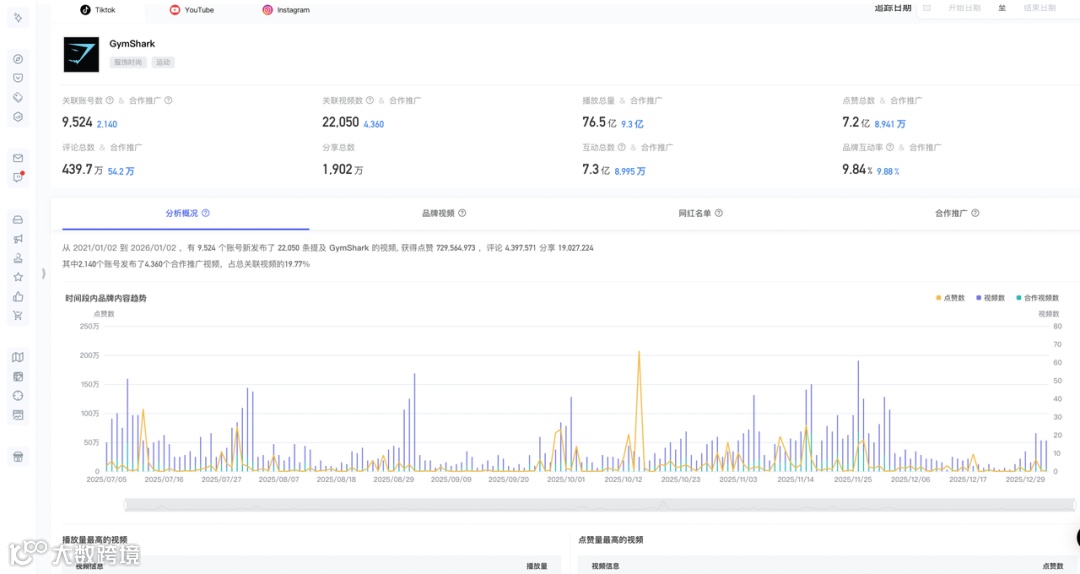Open the storefront icon in the sidebar
Image resolution: width=1080 pixels, height=574 pixels.
coord(18,456)
